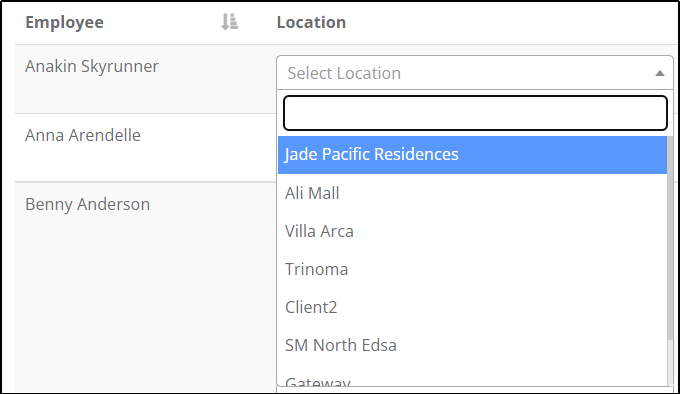
Task: Click scrollbar track below the thumb
Action: pyautogui.click(x=670, y=363)
